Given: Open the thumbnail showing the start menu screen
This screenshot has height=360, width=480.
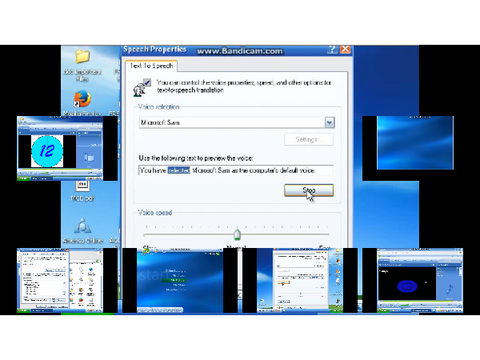Looking at the screenshot, I should click(180, 281).
